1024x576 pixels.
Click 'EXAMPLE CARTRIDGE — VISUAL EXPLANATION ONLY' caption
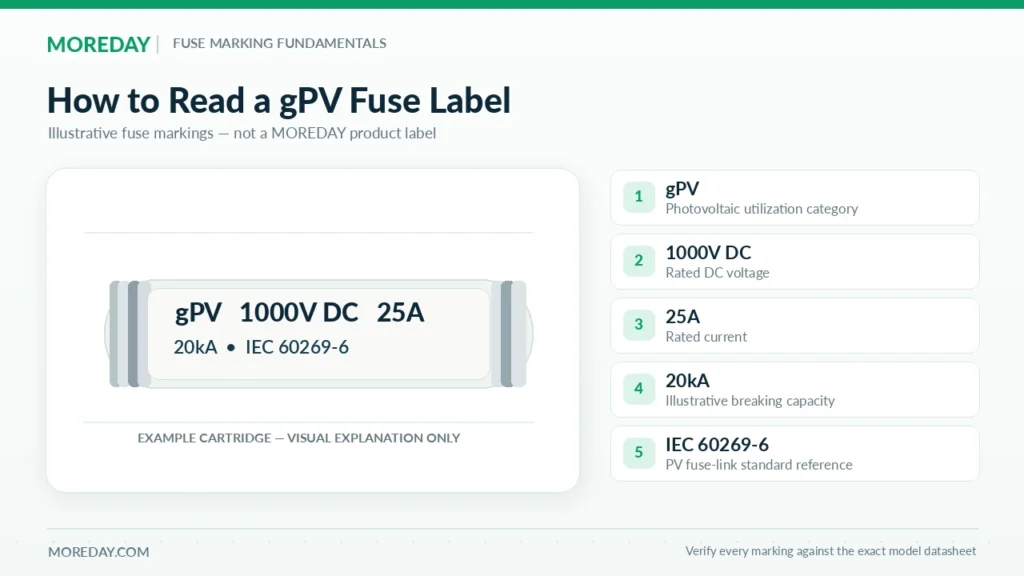(299, 438)
